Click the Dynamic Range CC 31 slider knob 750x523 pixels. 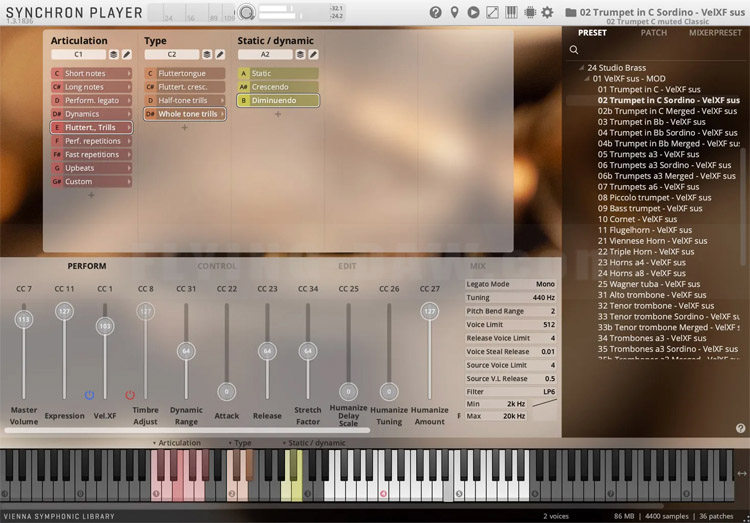point(186,351)
